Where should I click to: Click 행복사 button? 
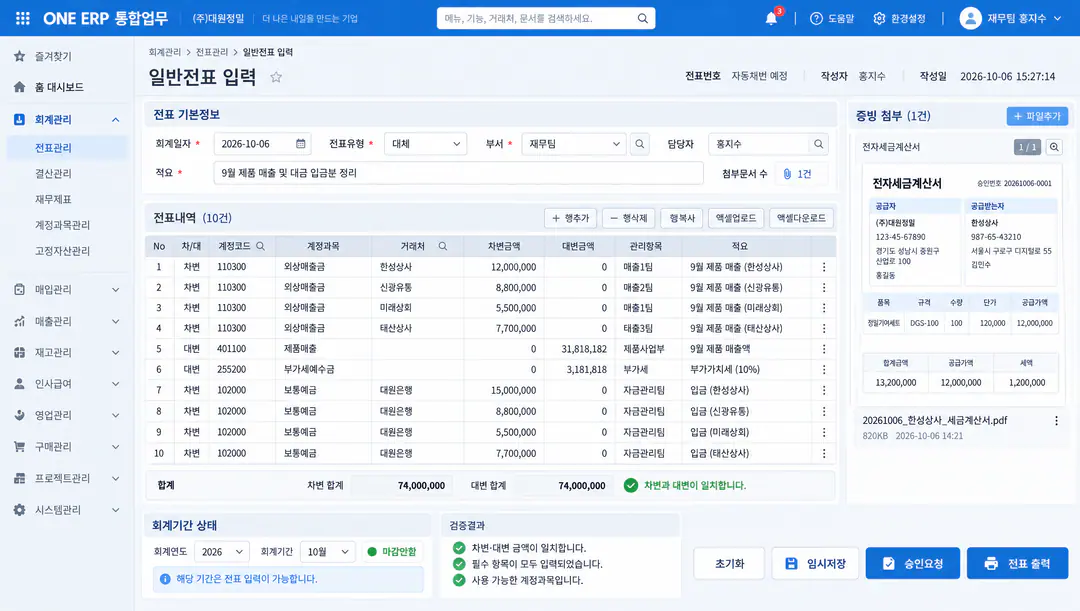[682, 218]
